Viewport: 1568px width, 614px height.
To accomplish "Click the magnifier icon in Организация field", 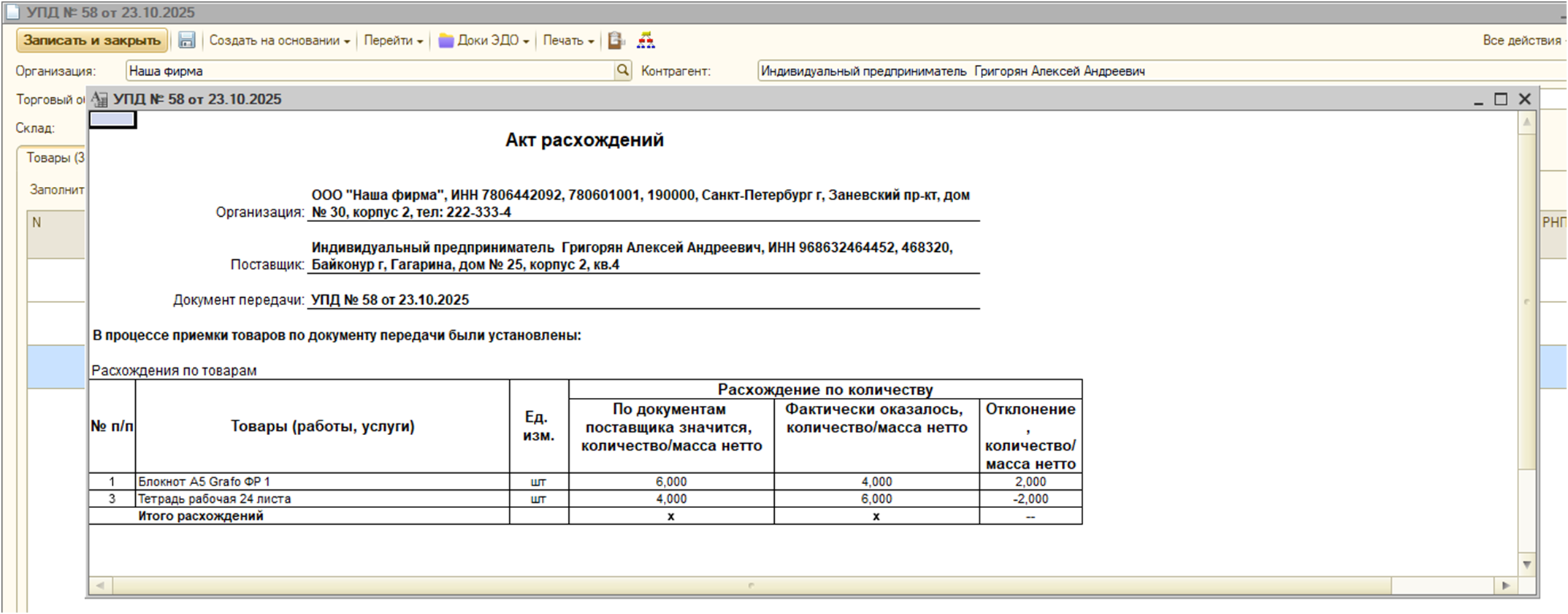I will [622, 71].
